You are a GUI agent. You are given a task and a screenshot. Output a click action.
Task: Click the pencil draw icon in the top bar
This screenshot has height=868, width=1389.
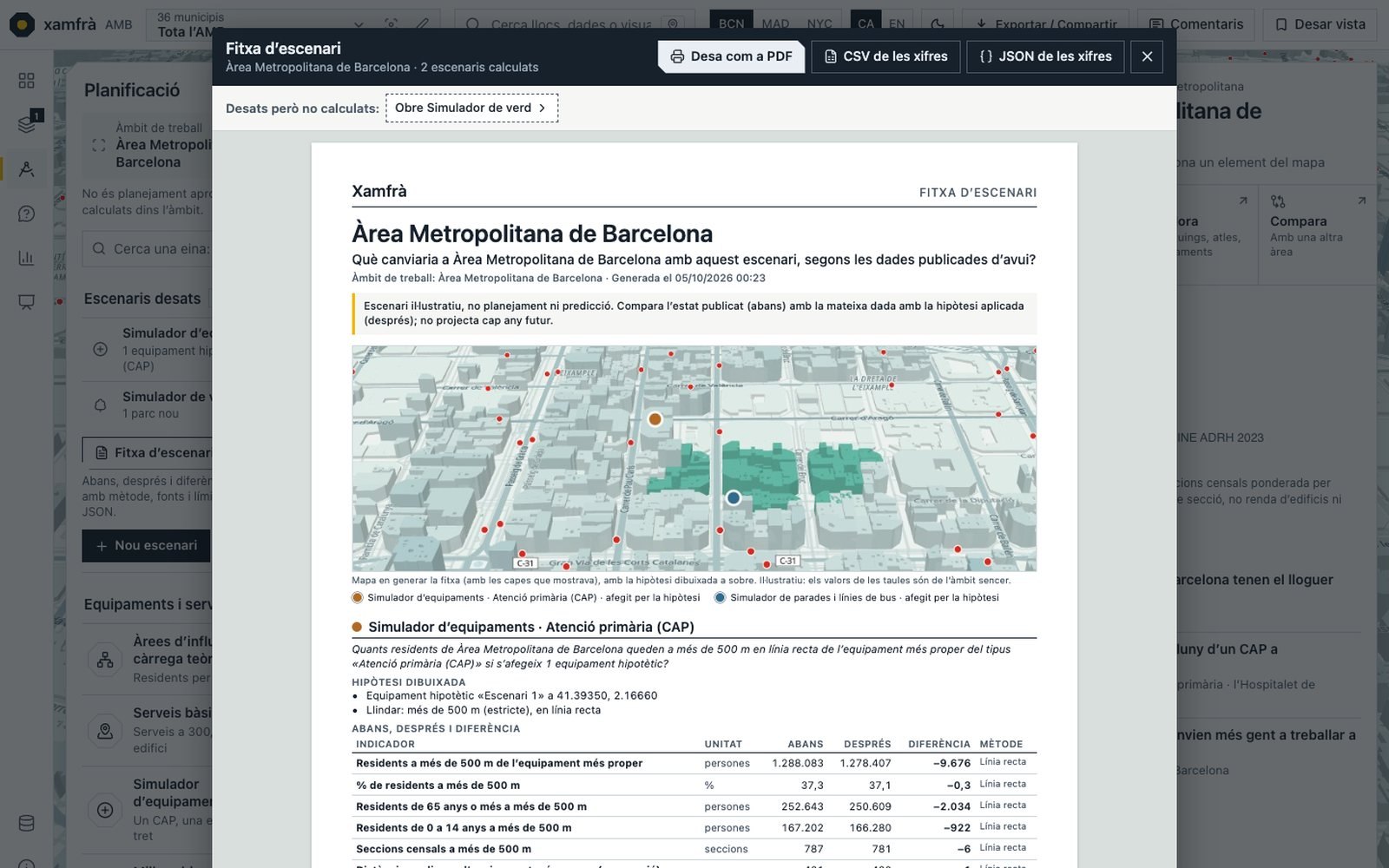(x=423, y=24)
